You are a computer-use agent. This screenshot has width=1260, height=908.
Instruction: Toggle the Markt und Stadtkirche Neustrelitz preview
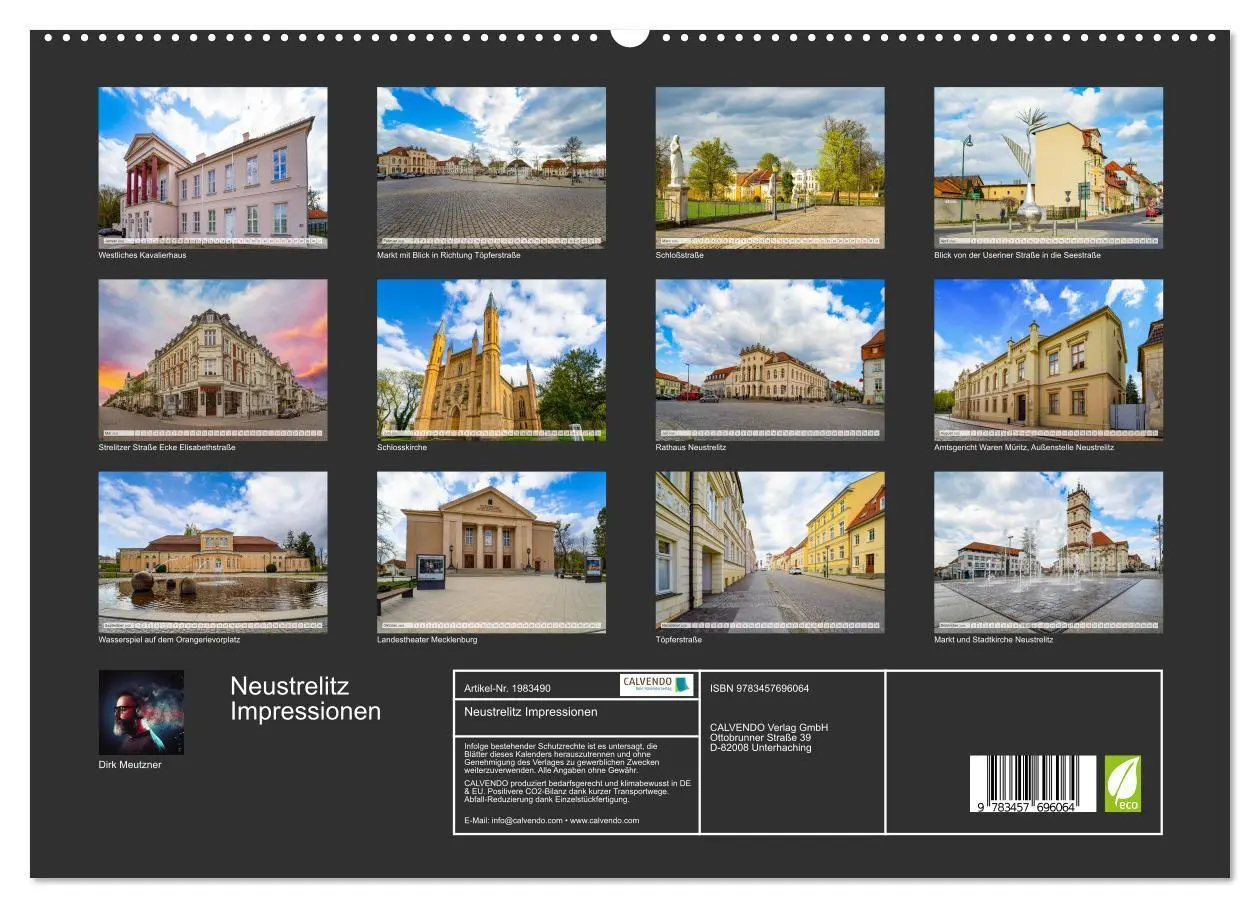point(1050,551)
